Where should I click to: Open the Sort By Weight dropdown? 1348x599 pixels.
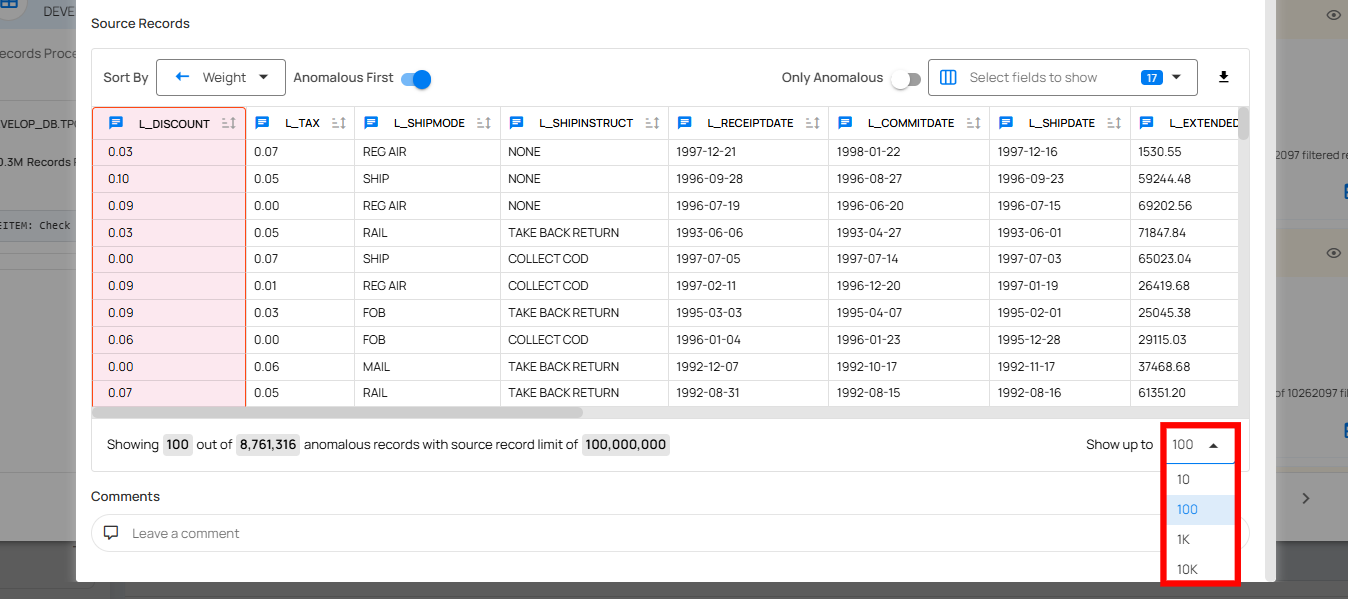click(x=221, y=77)
